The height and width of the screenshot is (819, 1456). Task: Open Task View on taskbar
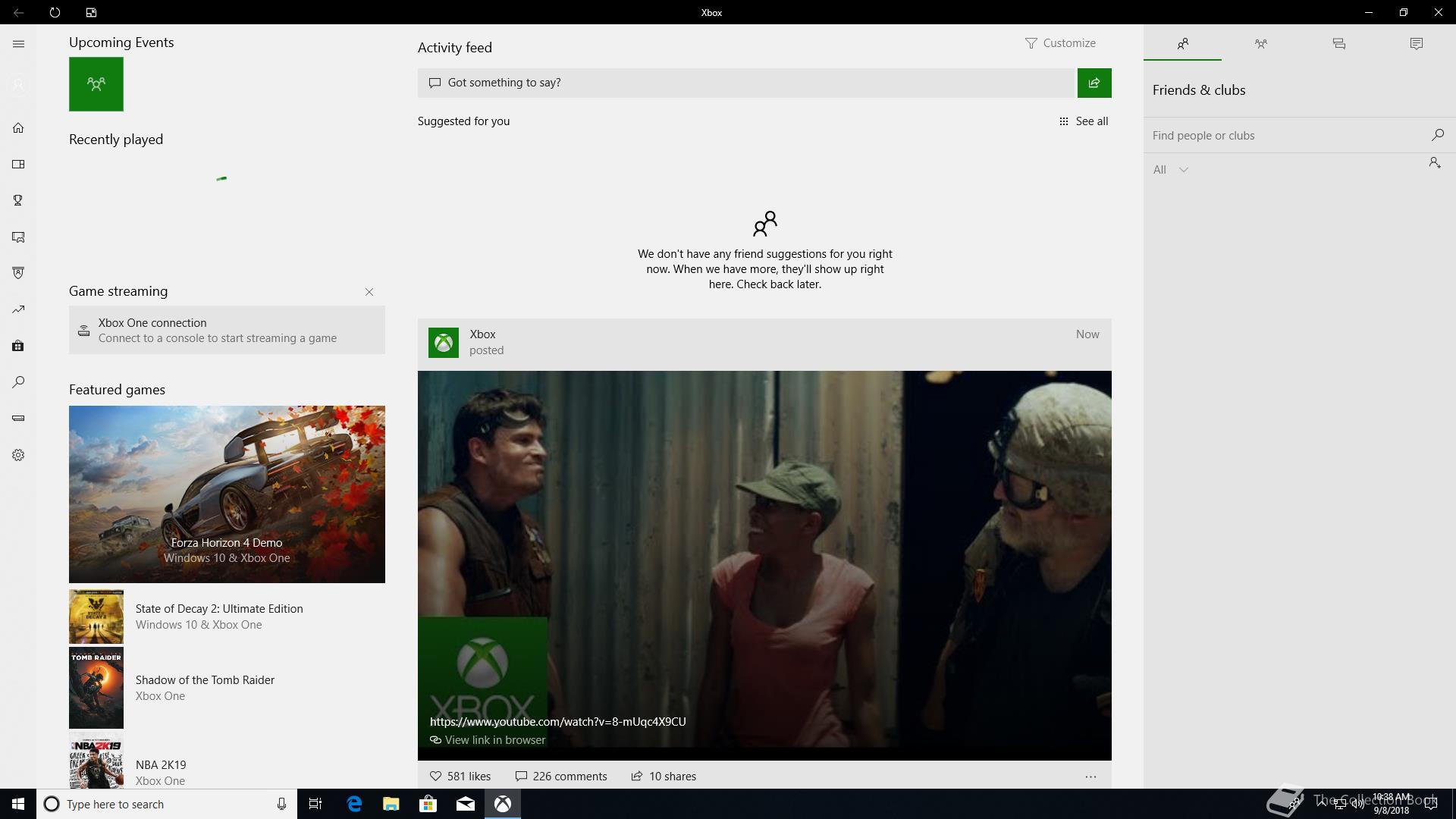click(x=315, y=804)
